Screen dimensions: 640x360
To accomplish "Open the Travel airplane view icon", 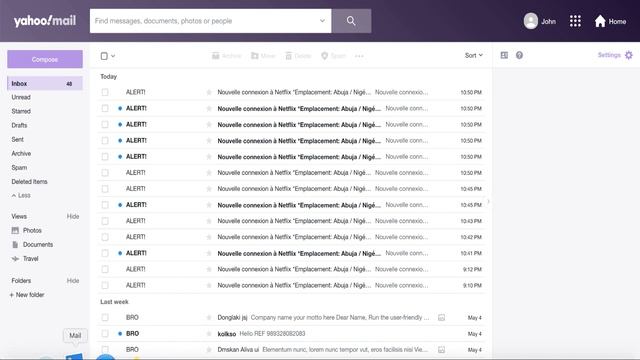I will tap(15, 259).
